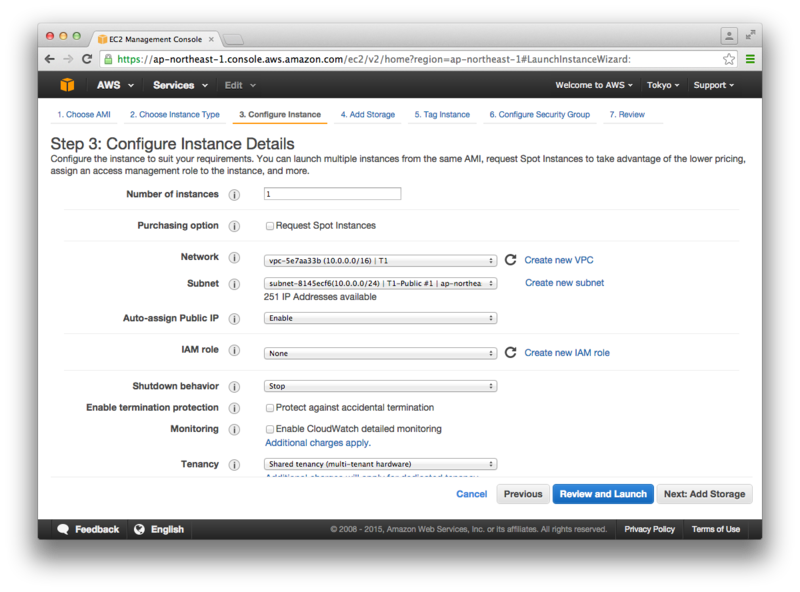Click the Review and Launch button
Viewport: 800px width, 592px height.
(603, 494)
